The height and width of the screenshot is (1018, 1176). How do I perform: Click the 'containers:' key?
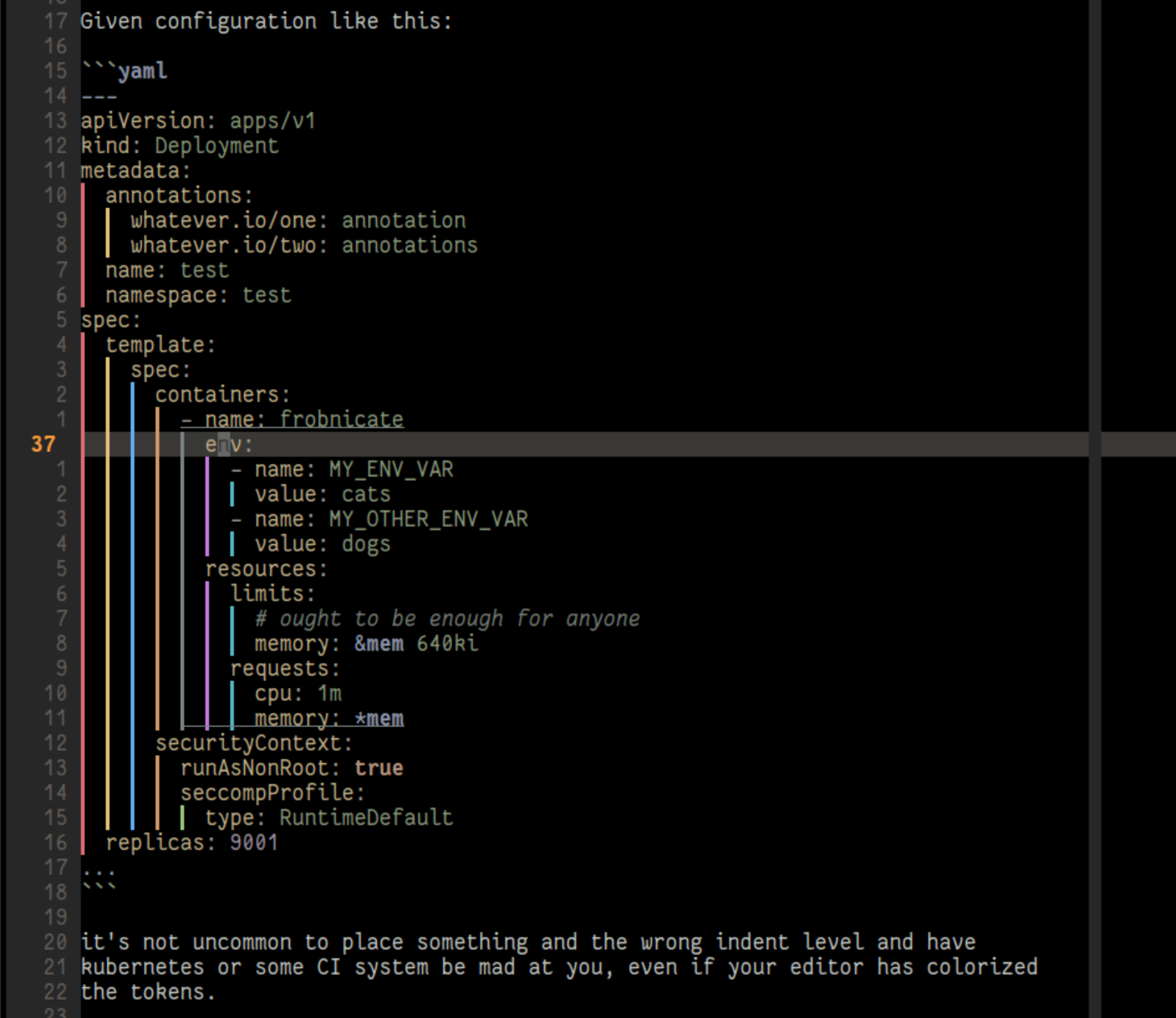[x=223, y=395]
